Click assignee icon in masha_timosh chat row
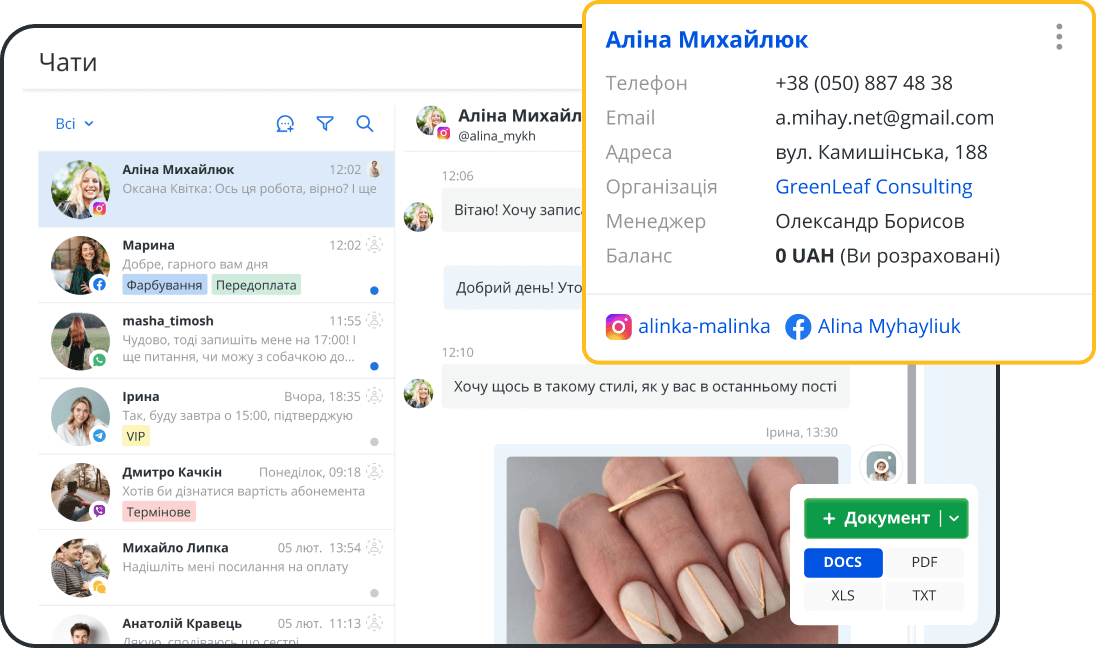The height and width of the screenshot is (648, 1096). (375, 321)
